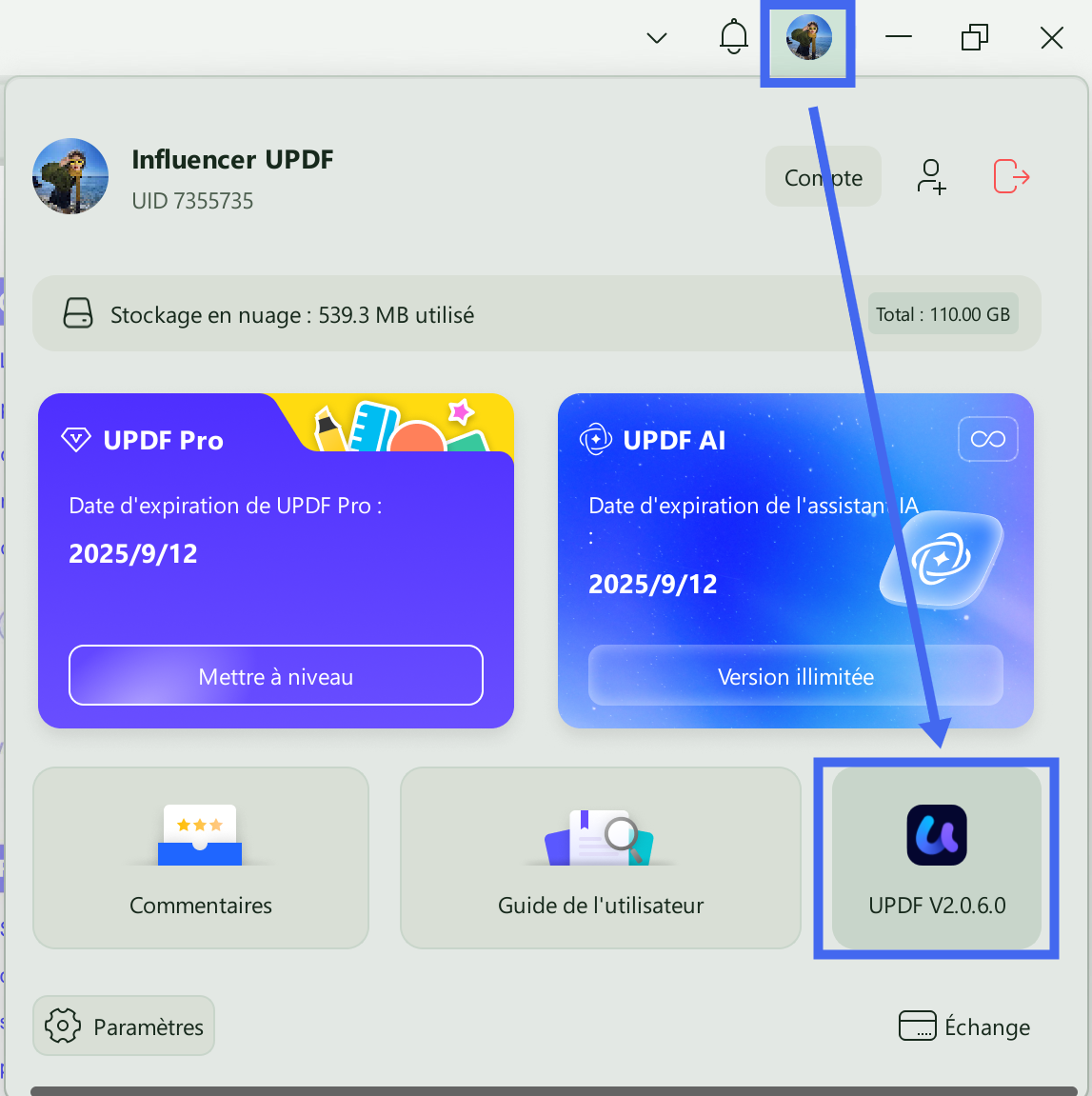Restore down the window
The width and height of the screenshot is (1092, 1096).
click(975, 37)
